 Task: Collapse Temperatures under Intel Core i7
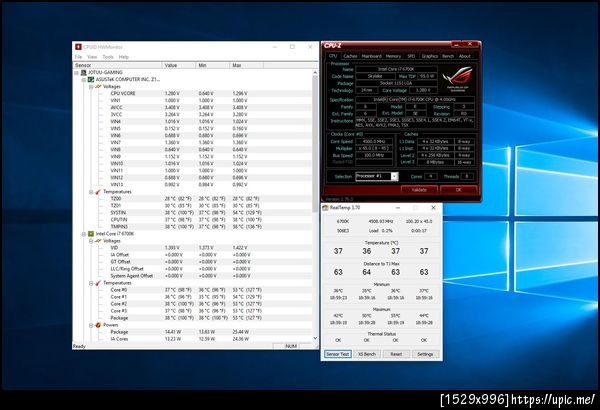point(91,283)
